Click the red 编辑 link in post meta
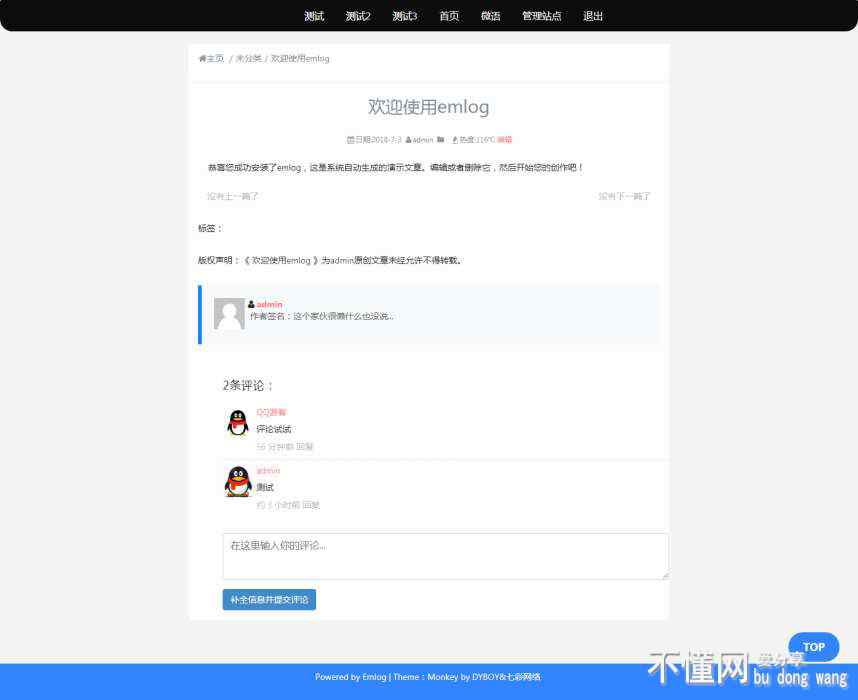This screenshot has width=858, height=700. point(505,140)
